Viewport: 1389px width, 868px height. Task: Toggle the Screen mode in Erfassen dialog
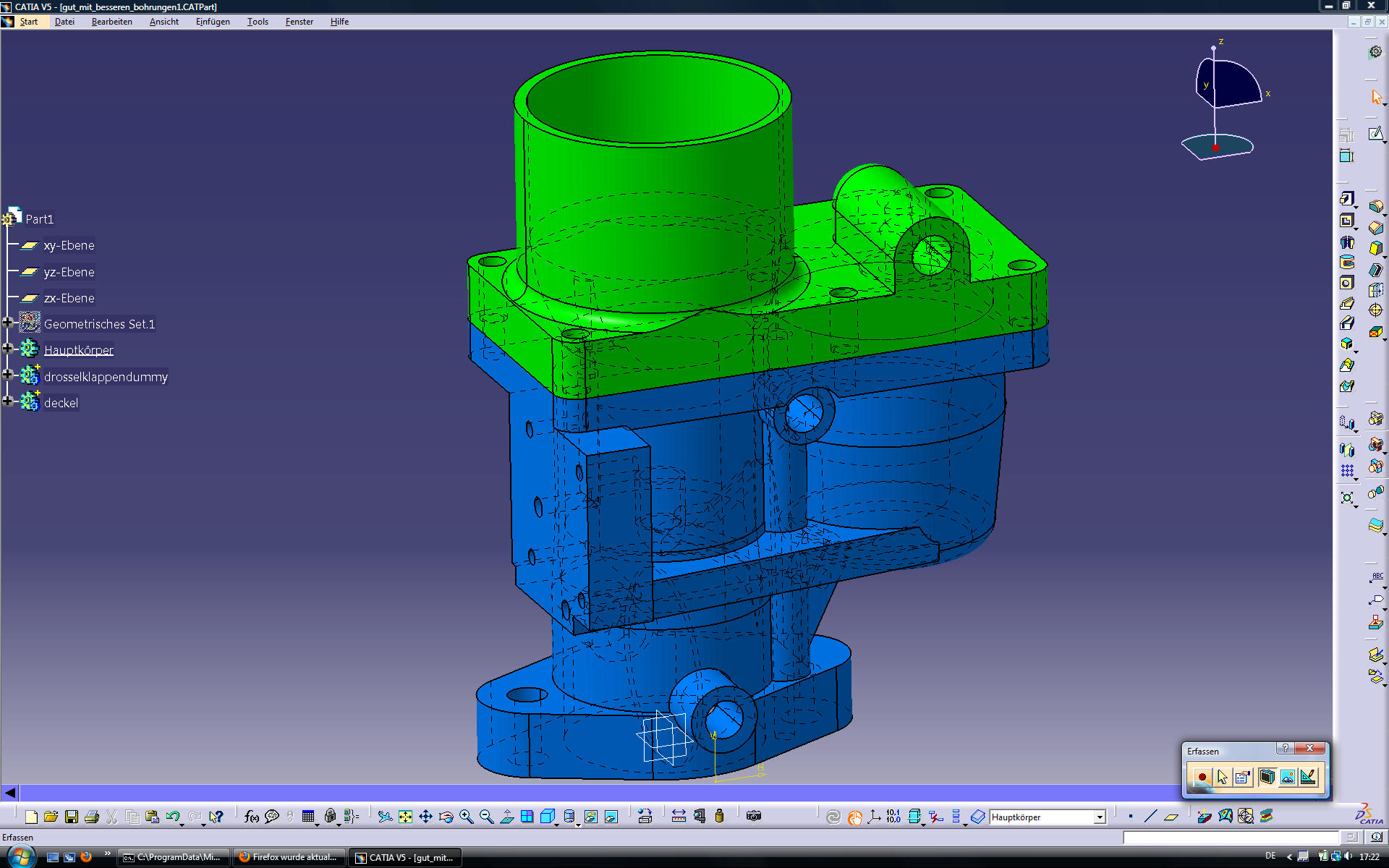[x=1266, y=778]
